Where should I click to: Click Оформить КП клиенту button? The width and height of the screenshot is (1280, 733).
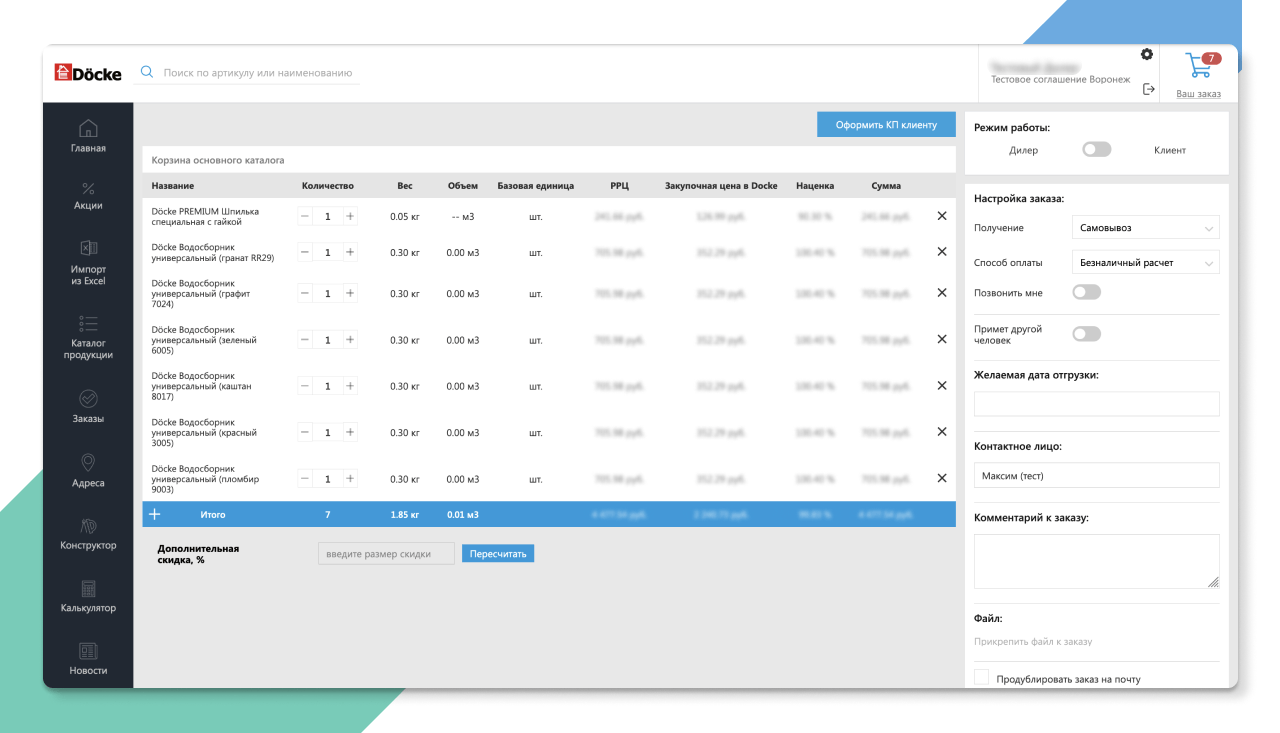(x=886, y=125)
